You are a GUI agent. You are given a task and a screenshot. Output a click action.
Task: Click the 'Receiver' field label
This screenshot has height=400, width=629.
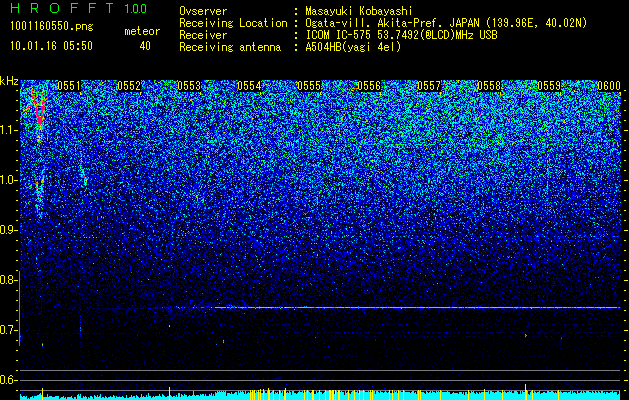pos(203,35)
